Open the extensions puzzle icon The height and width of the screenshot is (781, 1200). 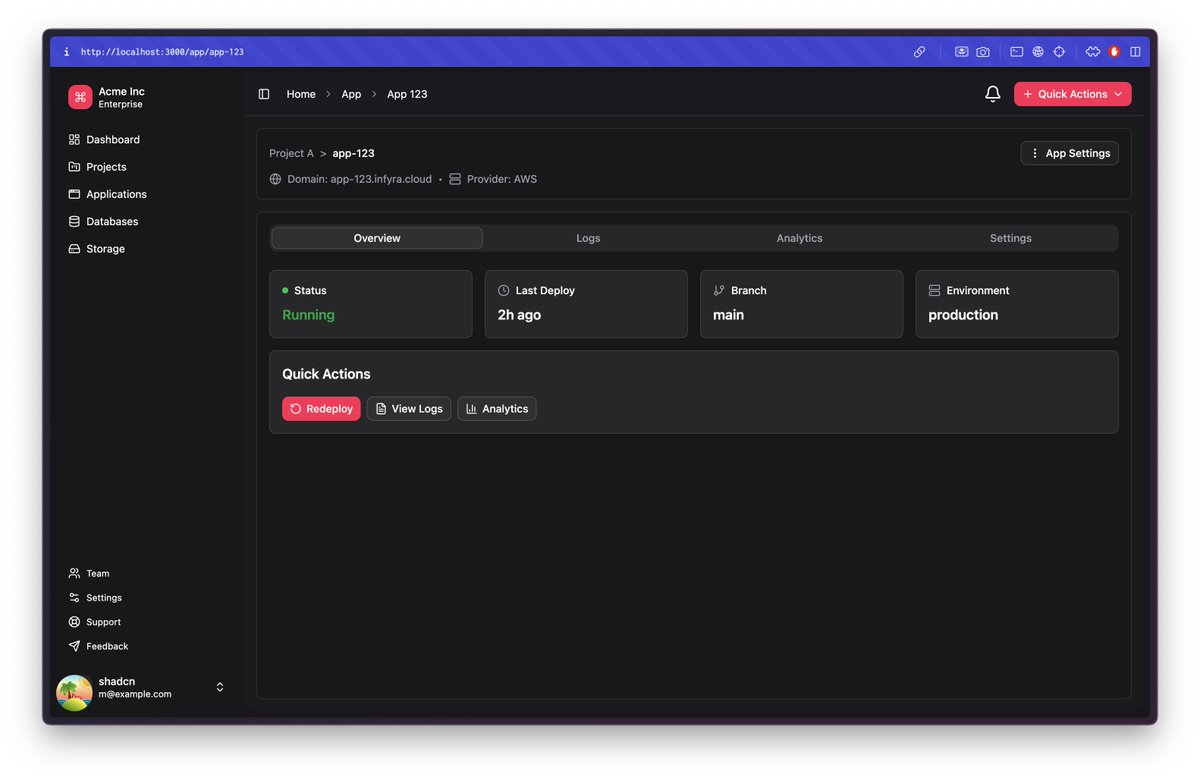click(1093, 52)
